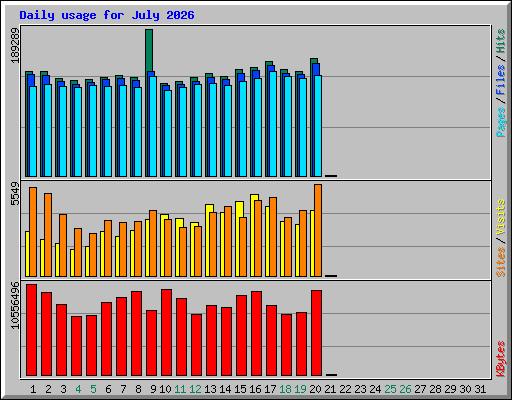
Task: Select day 27 on the x-axis
Action: [x=421, y=389]
